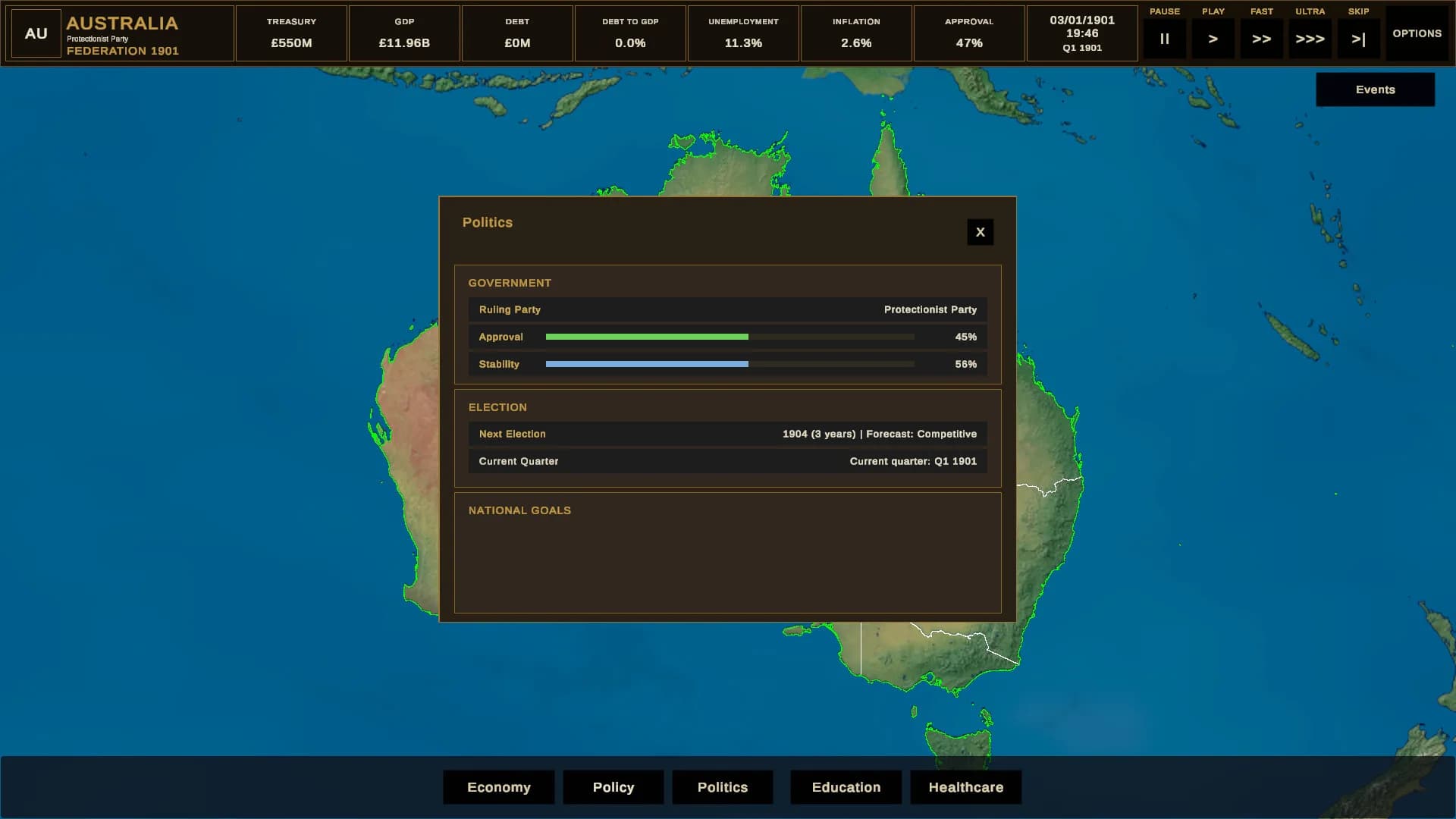Click the GDP £11.96B stat
Viewport: 1456px width, 819px height.
coord(404,33)
